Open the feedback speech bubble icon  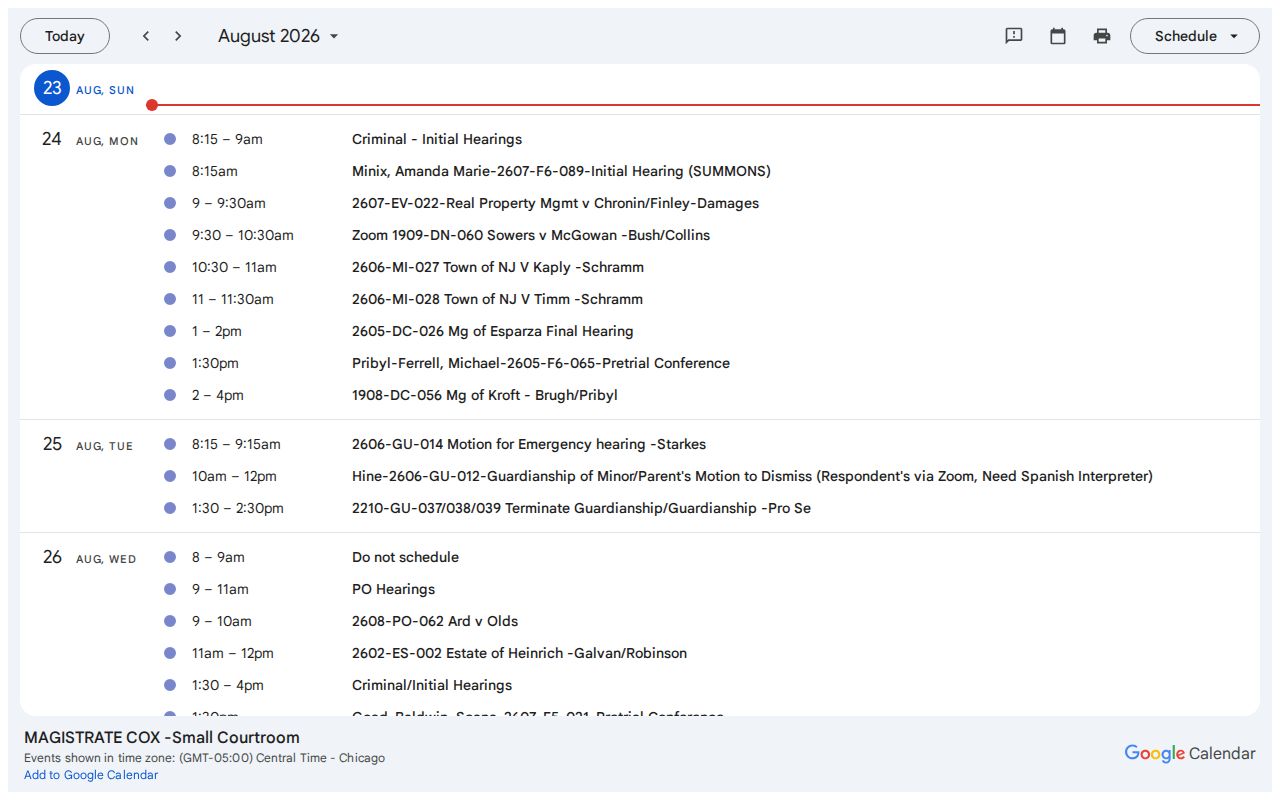(x=1014, y=36)
